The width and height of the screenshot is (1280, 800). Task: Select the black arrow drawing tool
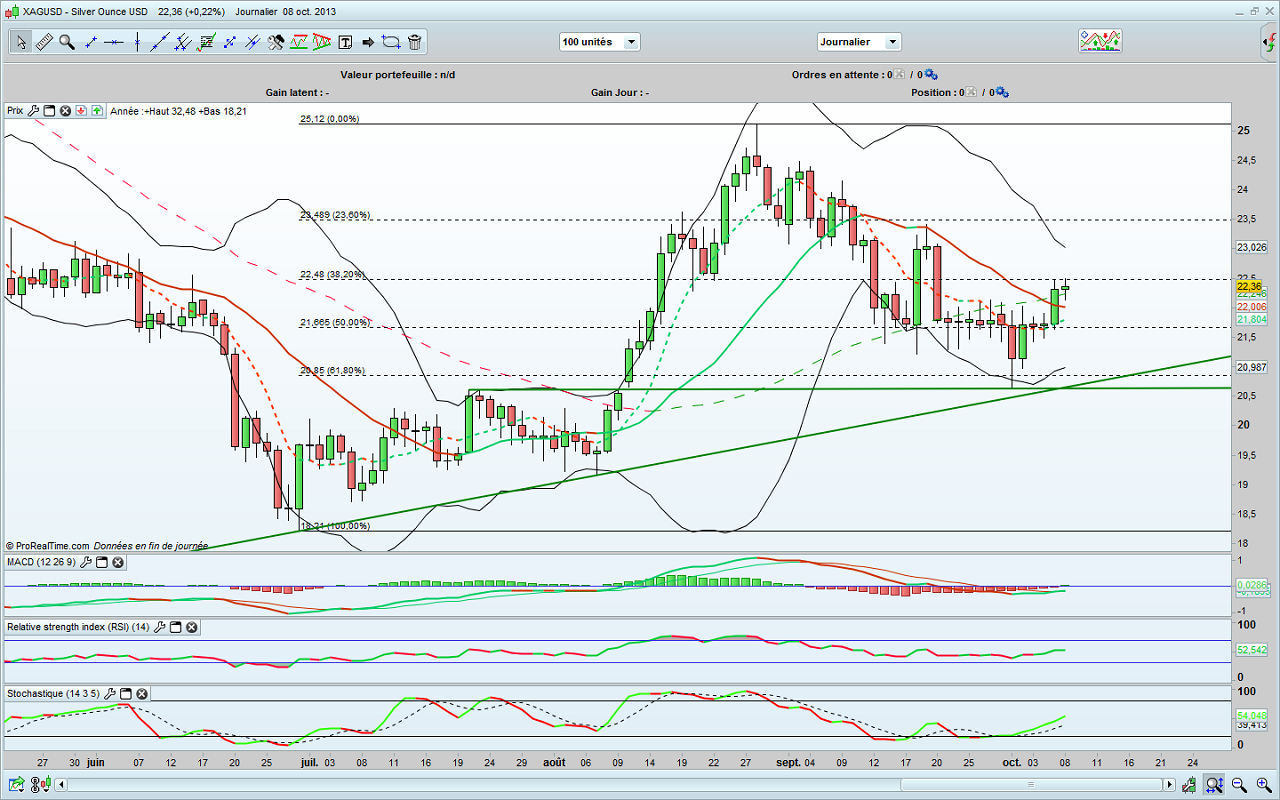click(x=367, y=42)
